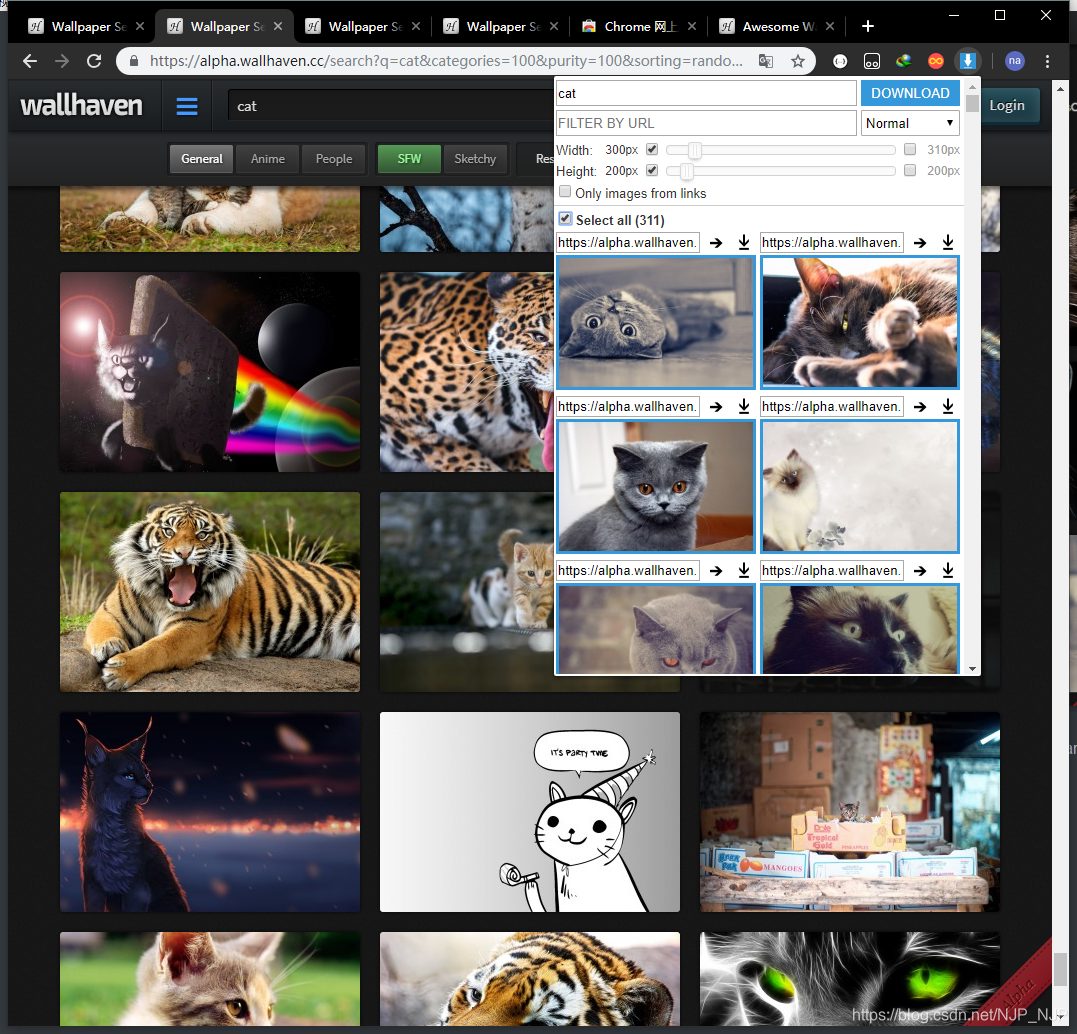The width and height of the screenshot is (1077, 1034).
Task: Enable the maximum height checkbox
Action: tap(910, 170)
